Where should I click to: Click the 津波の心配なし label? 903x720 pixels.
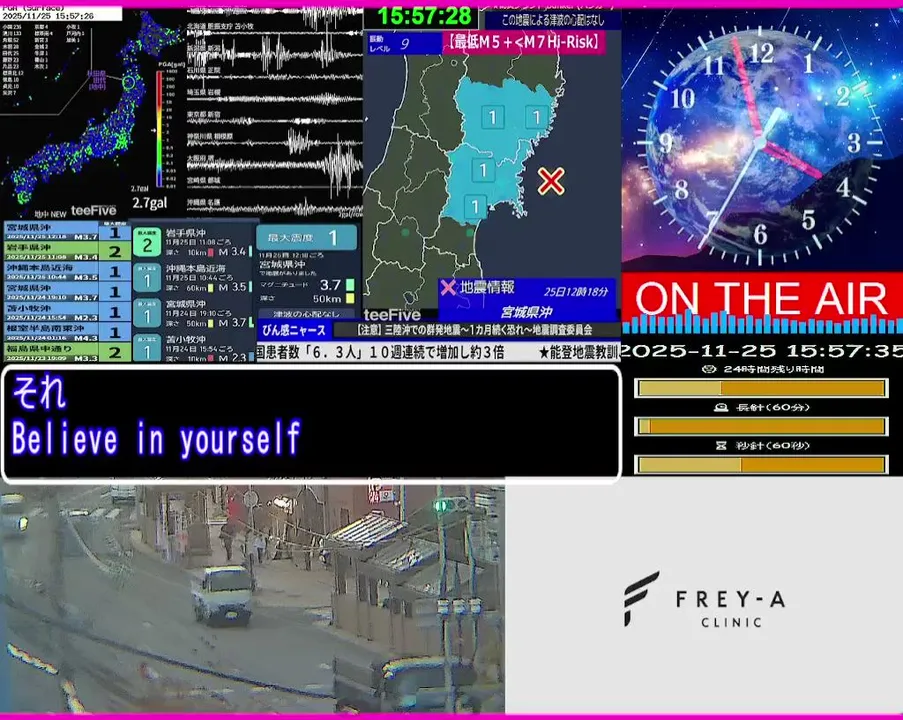306,314
